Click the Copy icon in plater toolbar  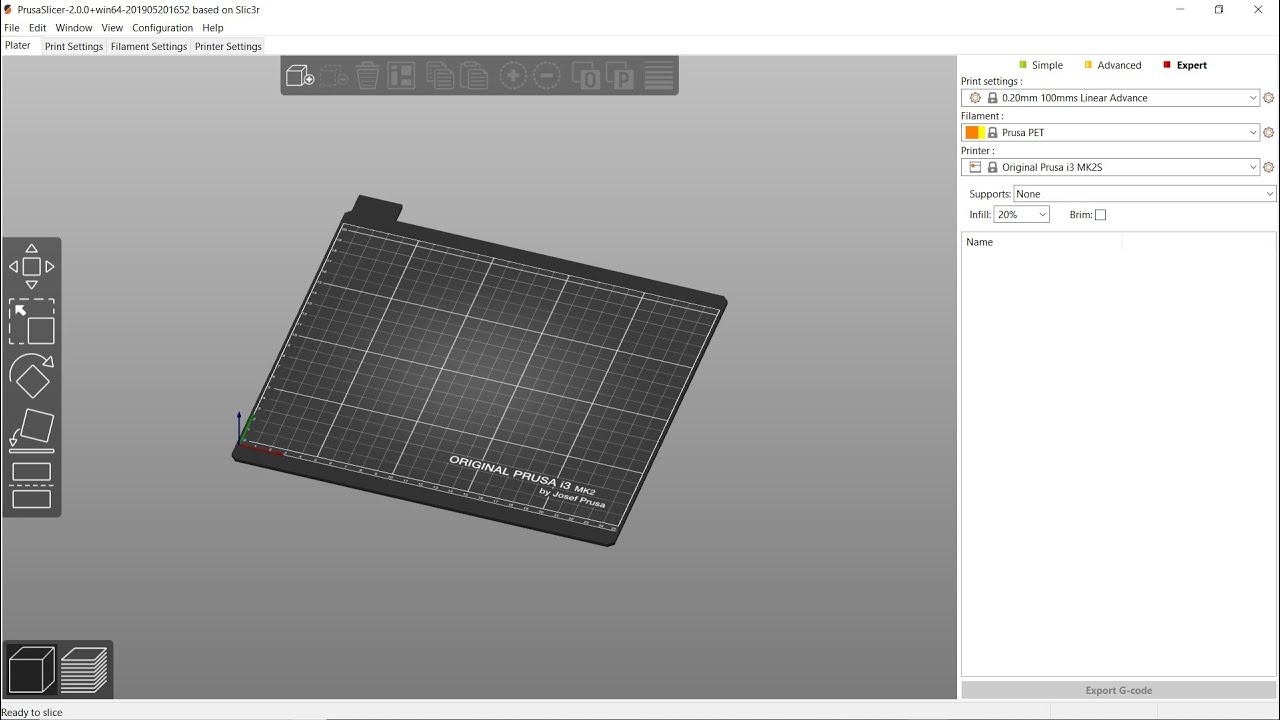pyautogui.click(x=440, y=76)
